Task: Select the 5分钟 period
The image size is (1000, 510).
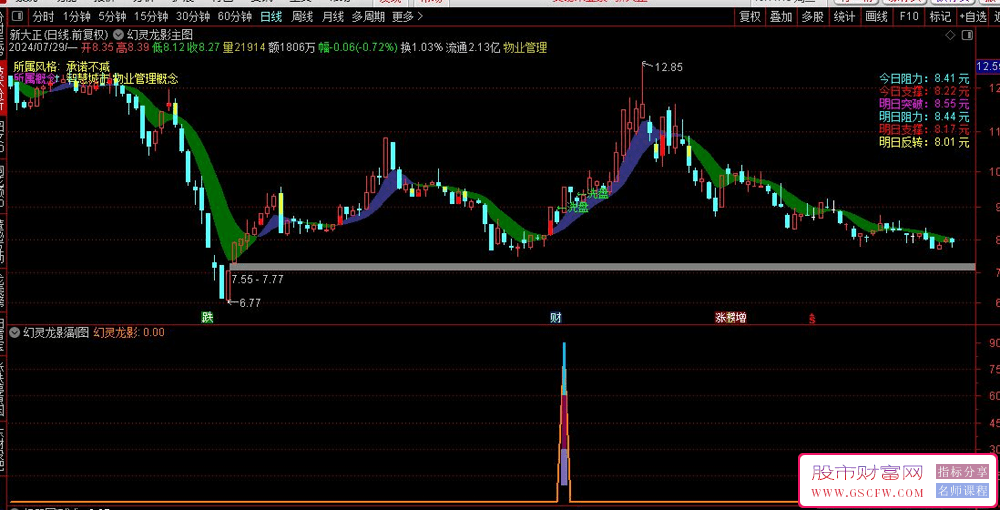Action: (113, 17)
